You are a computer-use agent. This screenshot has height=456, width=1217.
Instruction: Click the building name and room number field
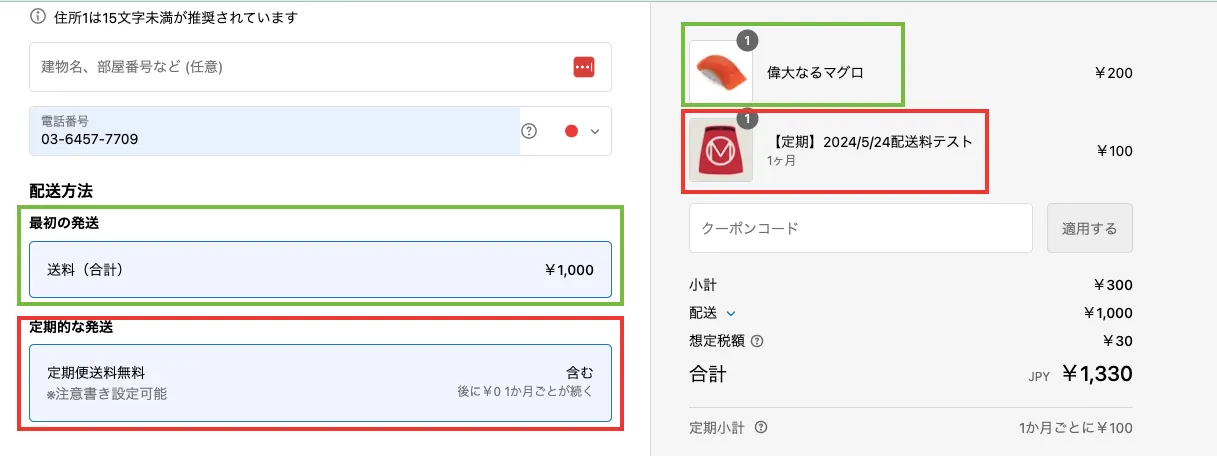click(300, 67)
